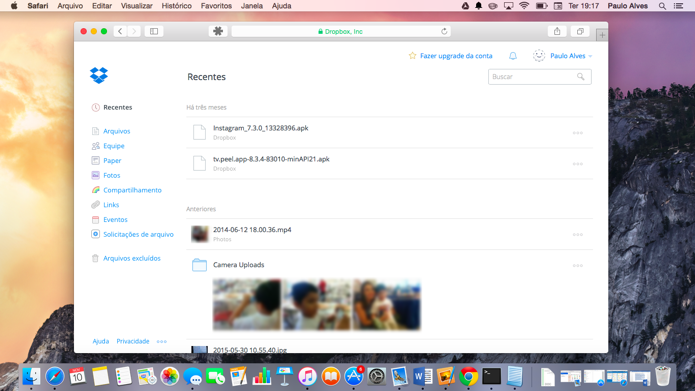Click the Arquivos excluídos trash icon
The image size is (695, 391).
tap(95, 258)
